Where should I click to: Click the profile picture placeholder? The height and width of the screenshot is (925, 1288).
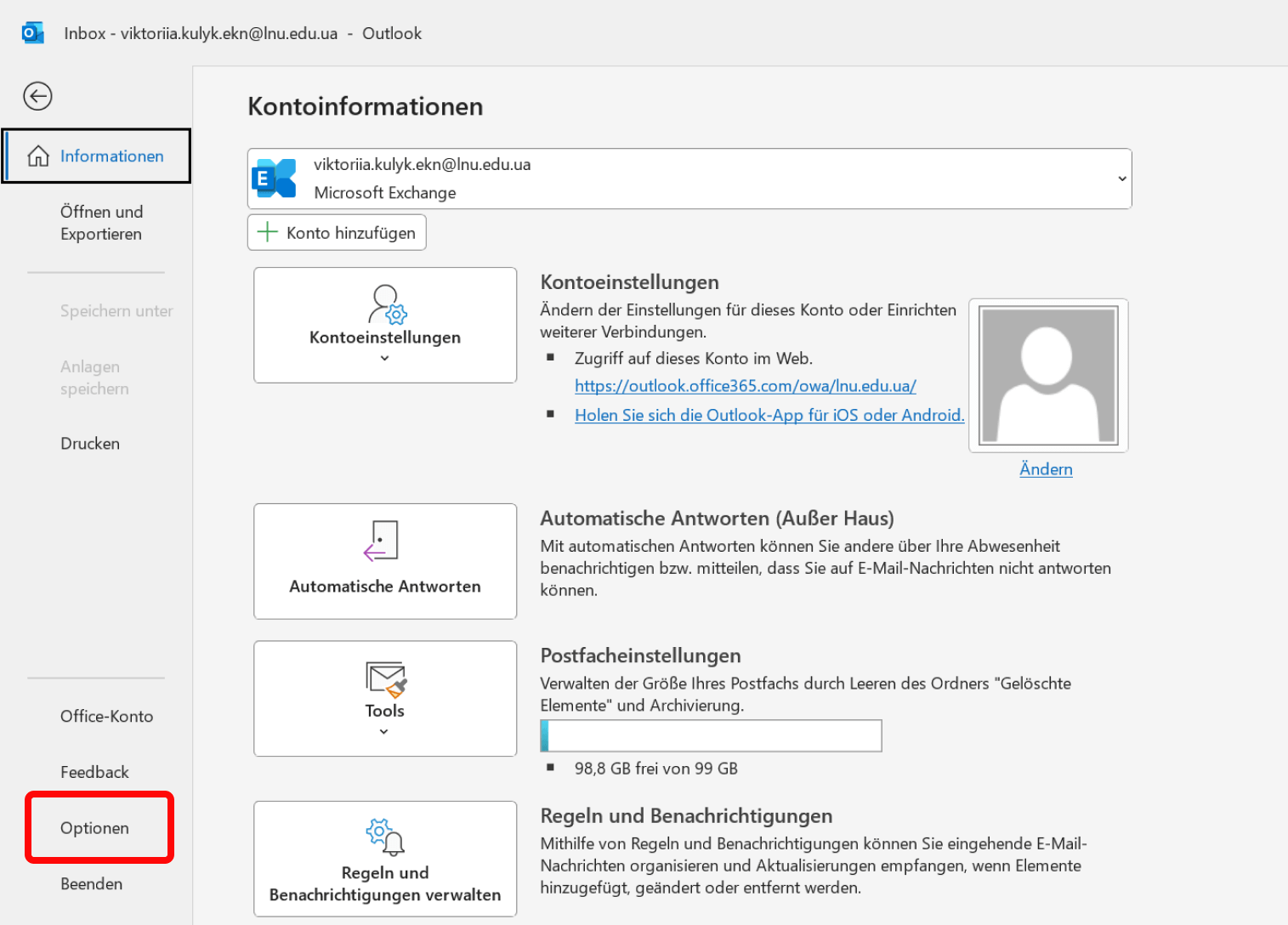(x=1048, y=375)
